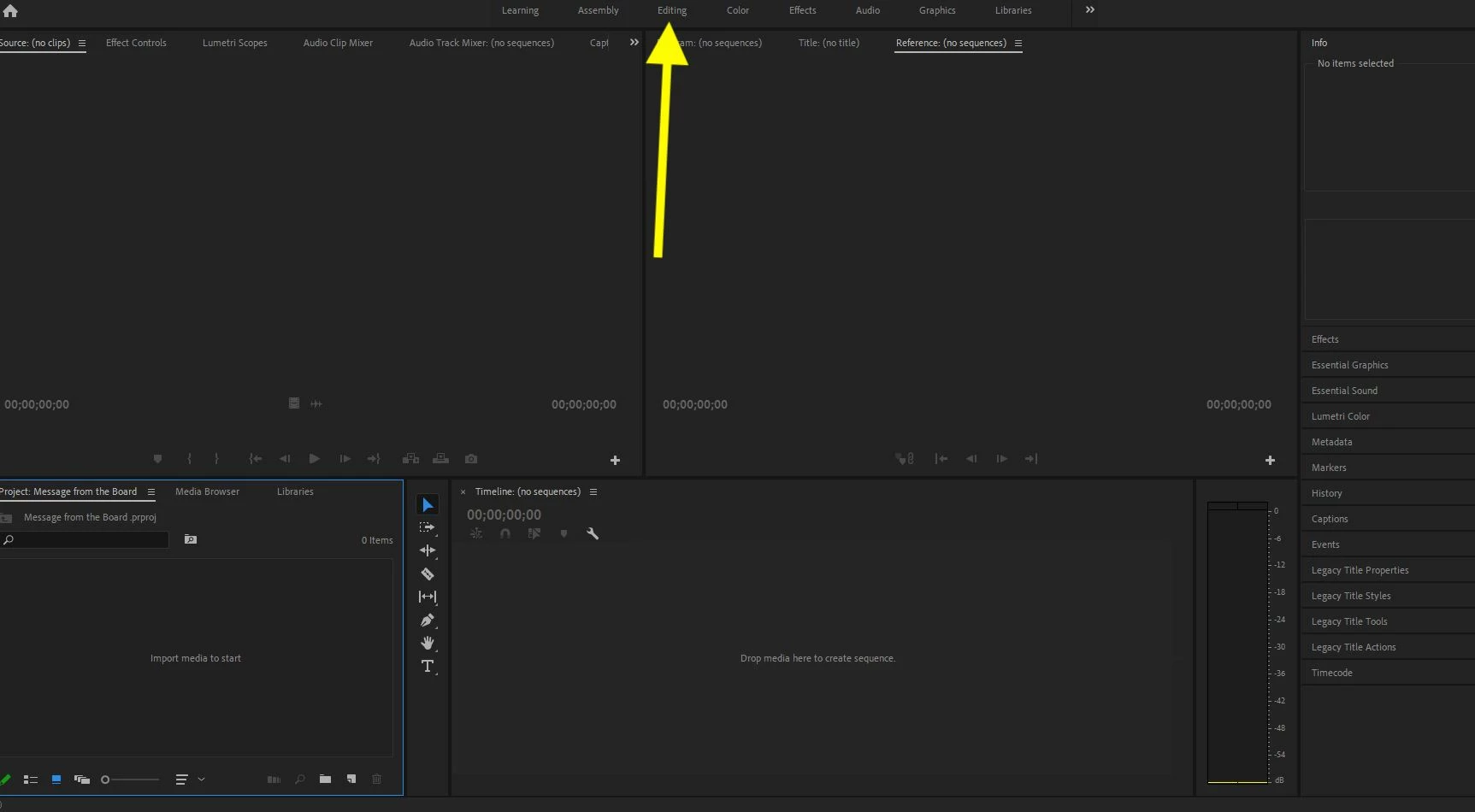
Task: Click the New Item icon
Action: point(351,780)
